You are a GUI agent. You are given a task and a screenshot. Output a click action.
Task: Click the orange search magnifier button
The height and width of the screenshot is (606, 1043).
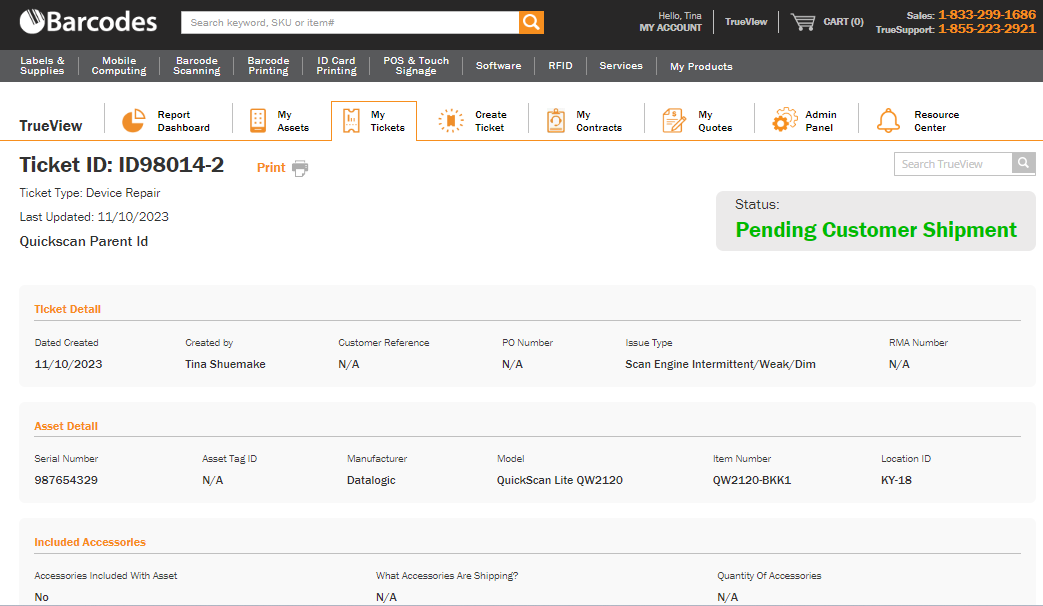pyautogui.click(x=531, y=23)
